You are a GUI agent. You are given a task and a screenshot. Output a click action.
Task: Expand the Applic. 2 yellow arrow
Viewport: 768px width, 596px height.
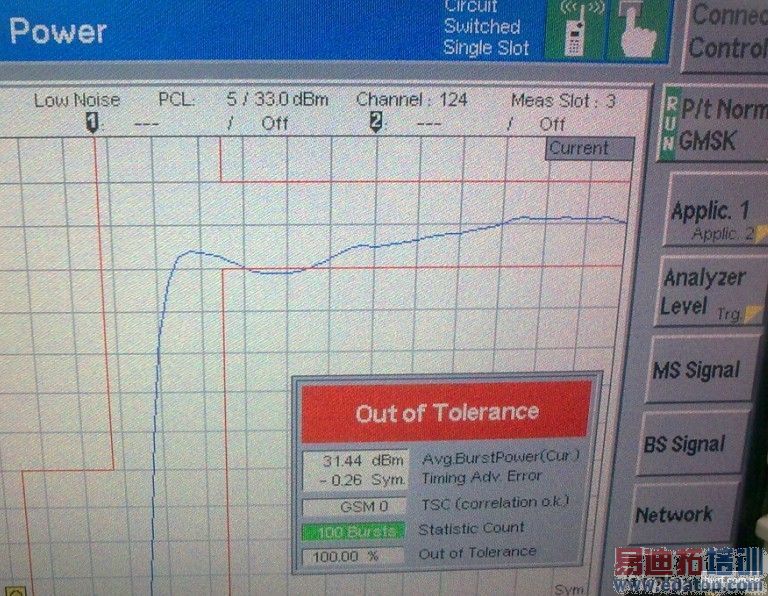pos(761,234)
